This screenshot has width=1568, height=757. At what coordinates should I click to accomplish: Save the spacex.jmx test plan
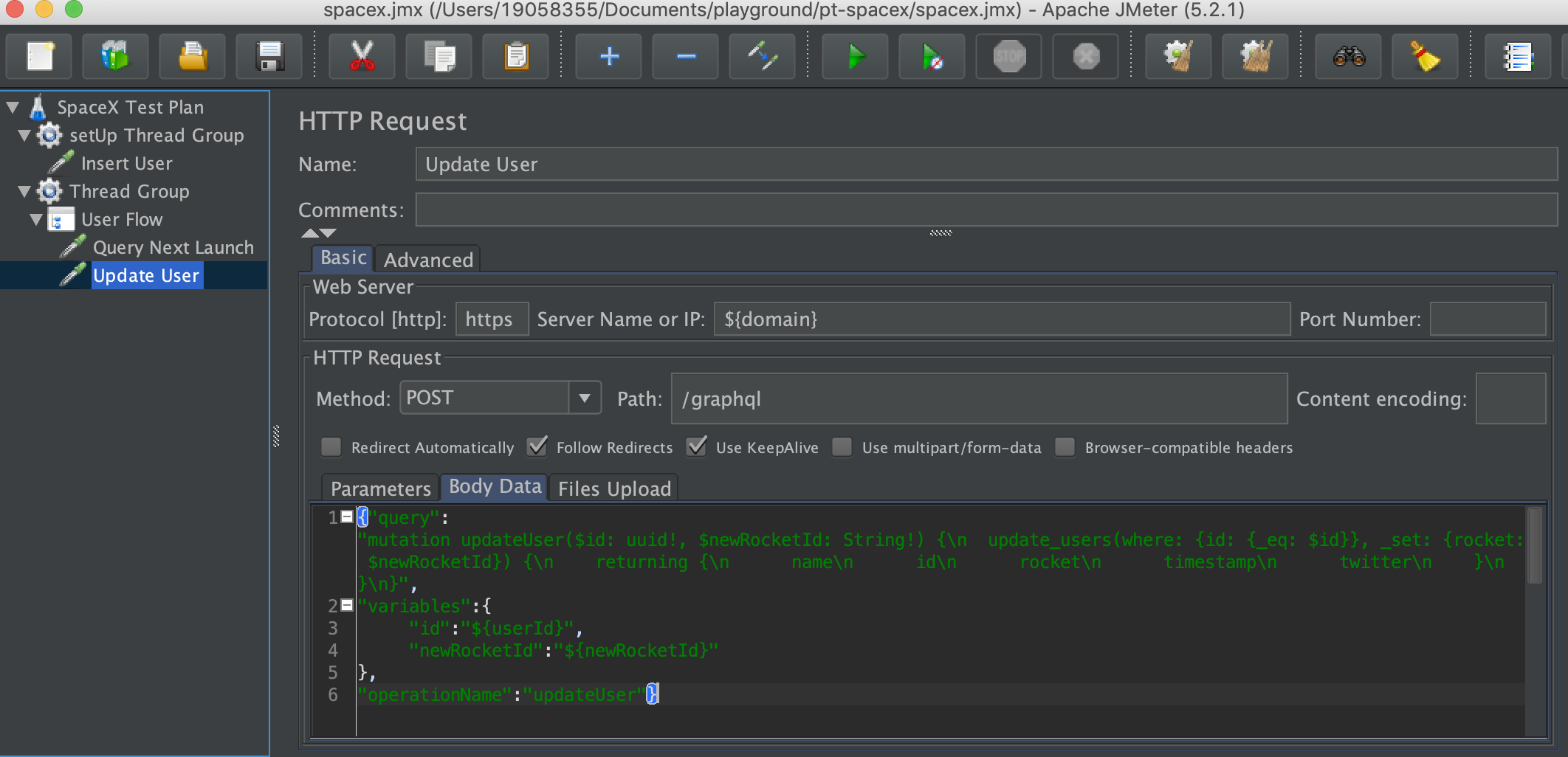[269, 56]
